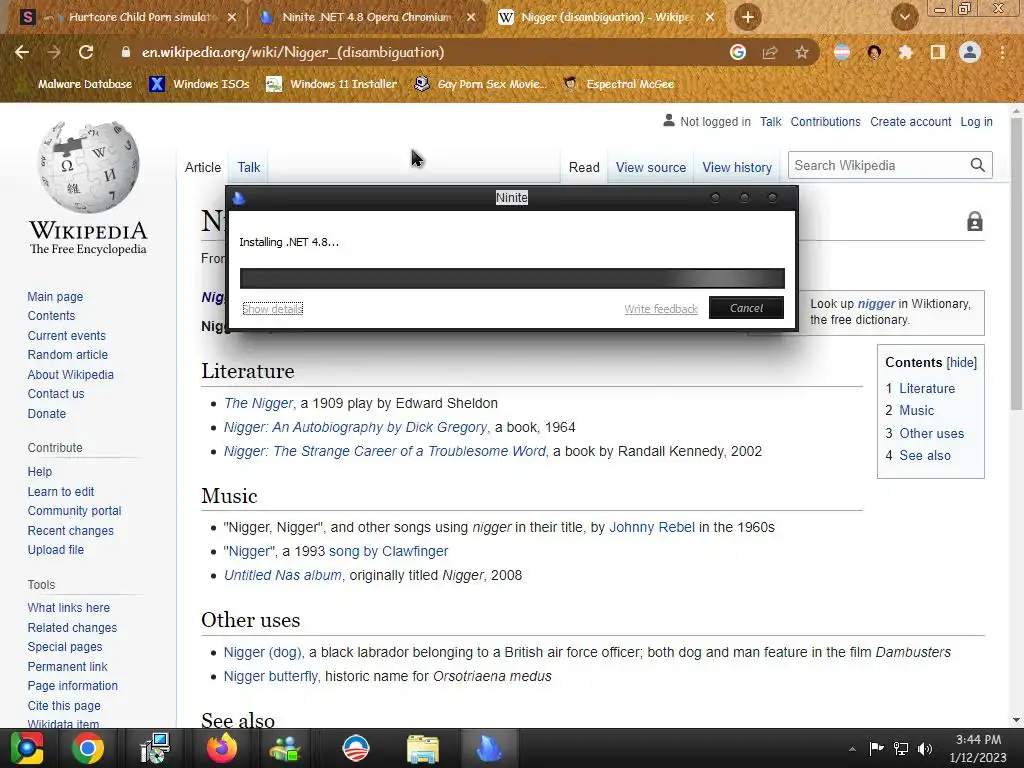Click the cartoon face extension icon
This screenshot has height=768, width=1024.
[874, 52]
